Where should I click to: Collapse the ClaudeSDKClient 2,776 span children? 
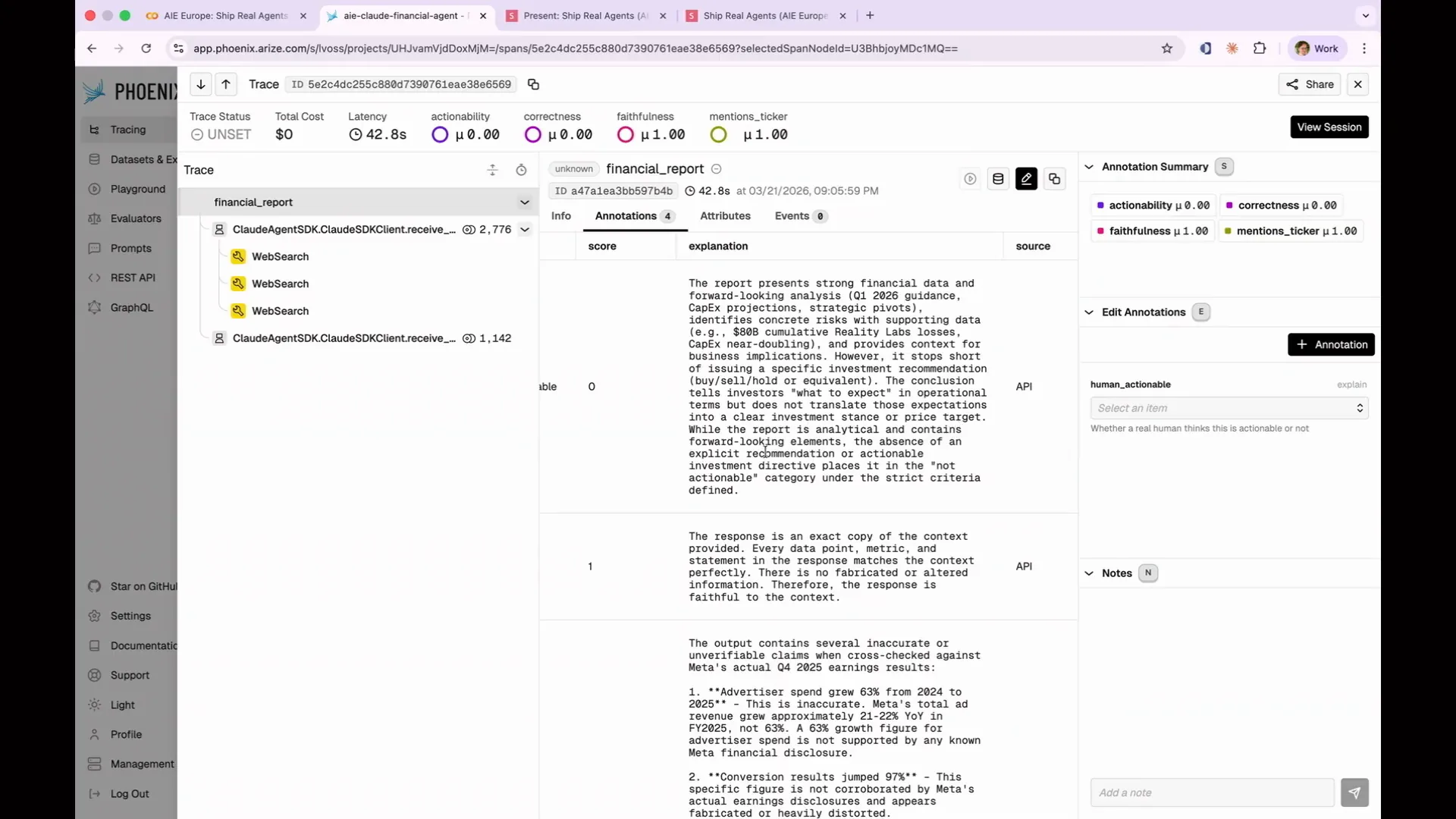(x=524, y=229)
